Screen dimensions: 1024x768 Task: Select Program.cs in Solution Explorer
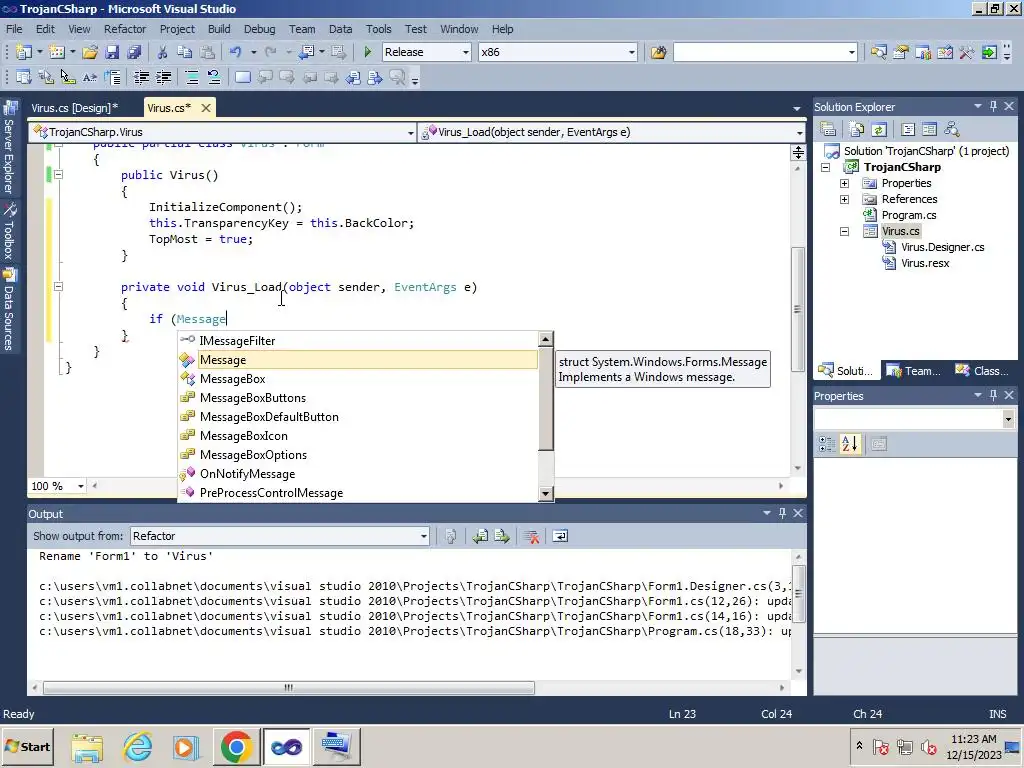click(x=908, y=215)
